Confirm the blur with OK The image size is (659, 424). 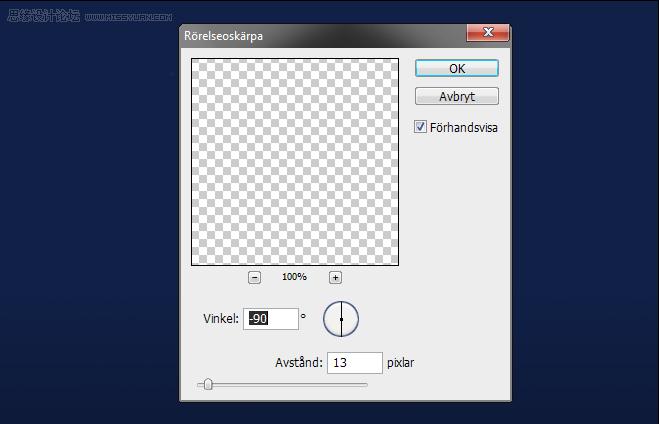click(x=457, y=68)
